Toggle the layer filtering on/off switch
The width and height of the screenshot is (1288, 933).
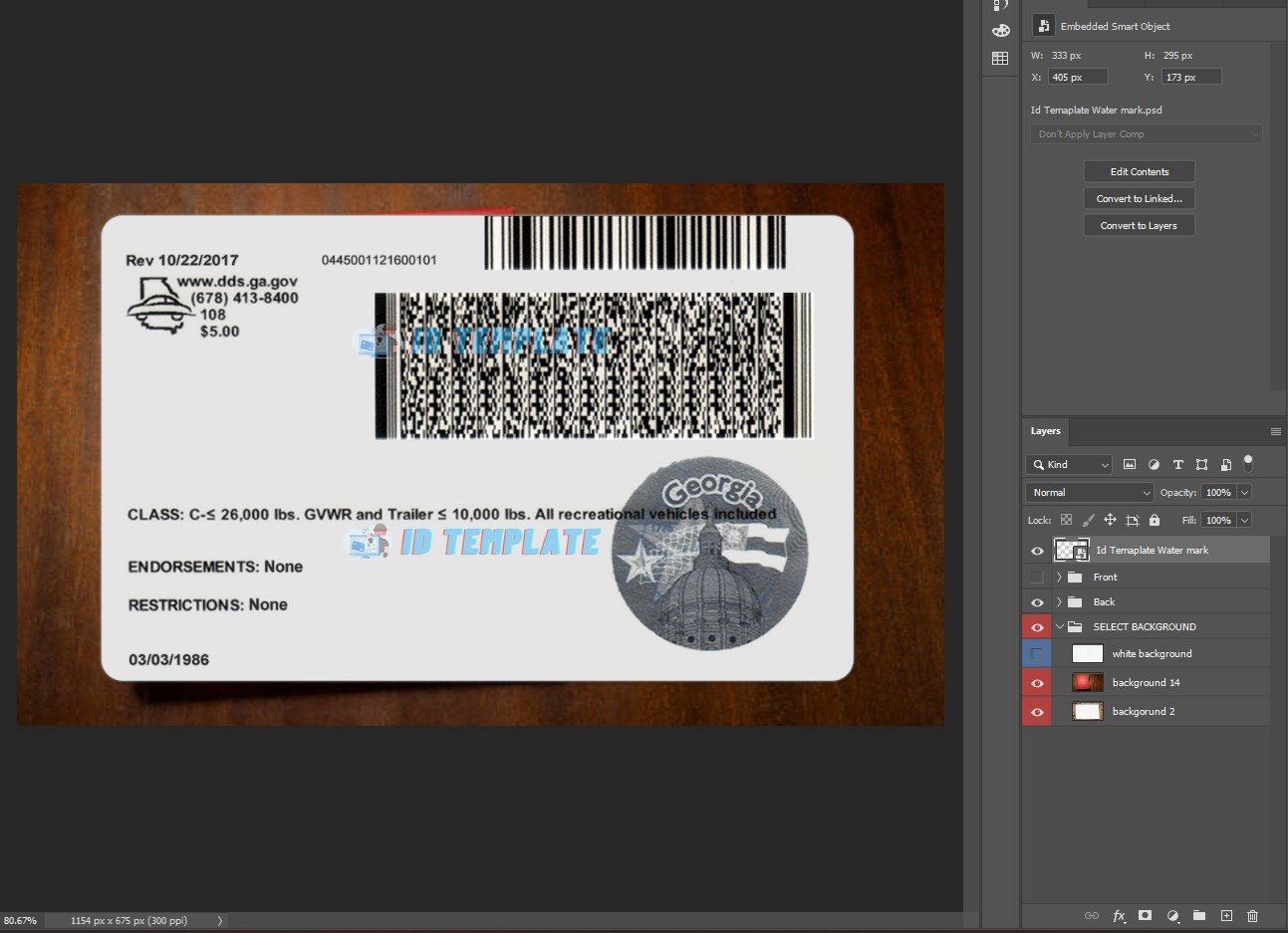pos(1248,463)
